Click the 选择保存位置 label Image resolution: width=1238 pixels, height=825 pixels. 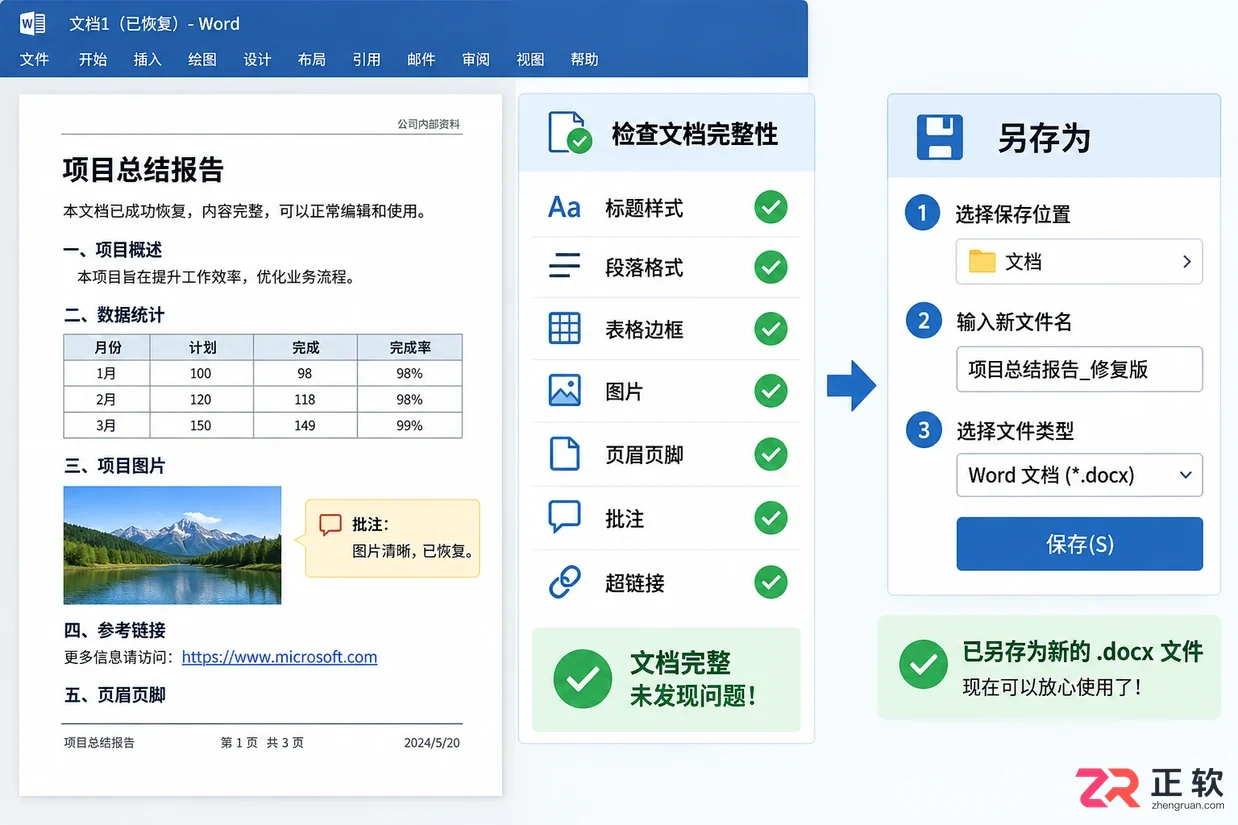(1013, 214)
